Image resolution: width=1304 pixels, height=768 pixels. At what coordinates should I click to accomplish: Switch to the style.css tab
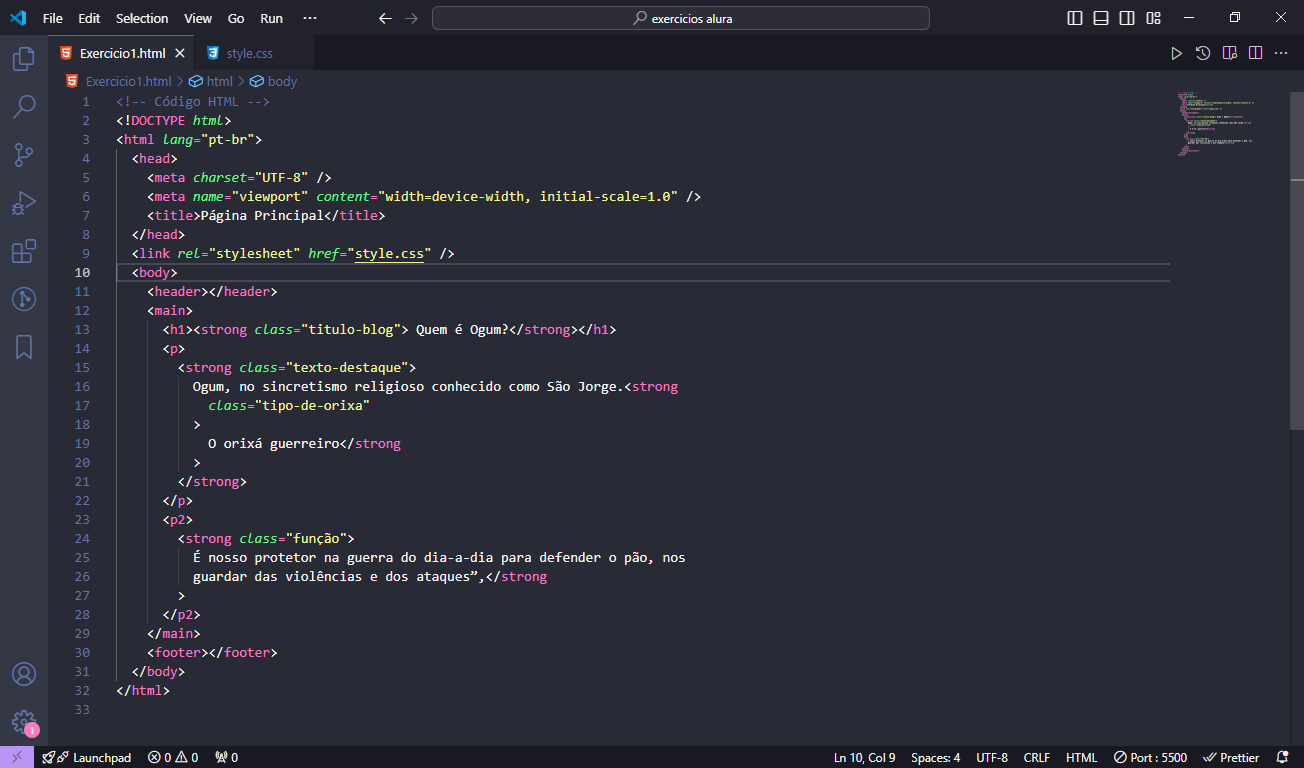[x=249, y=53]
